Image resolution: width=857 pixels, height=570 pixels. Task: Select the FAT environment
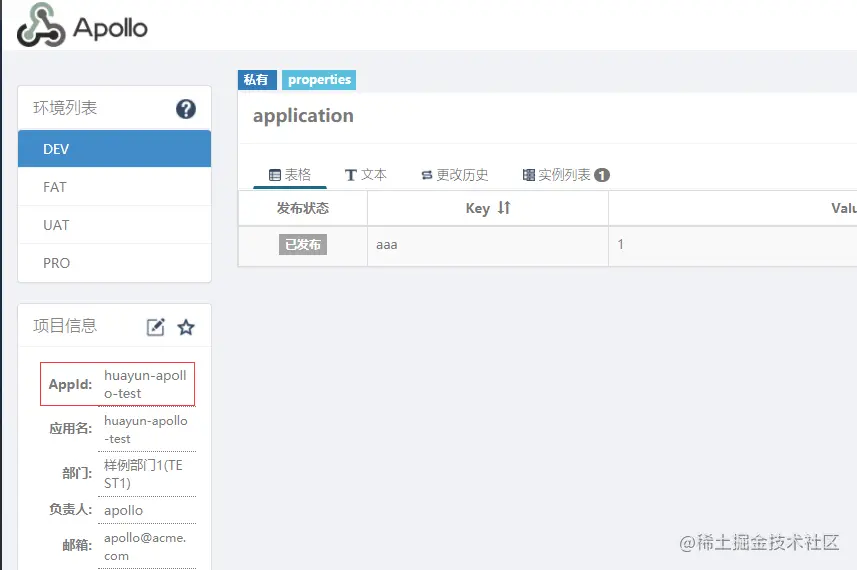point(114,187)
